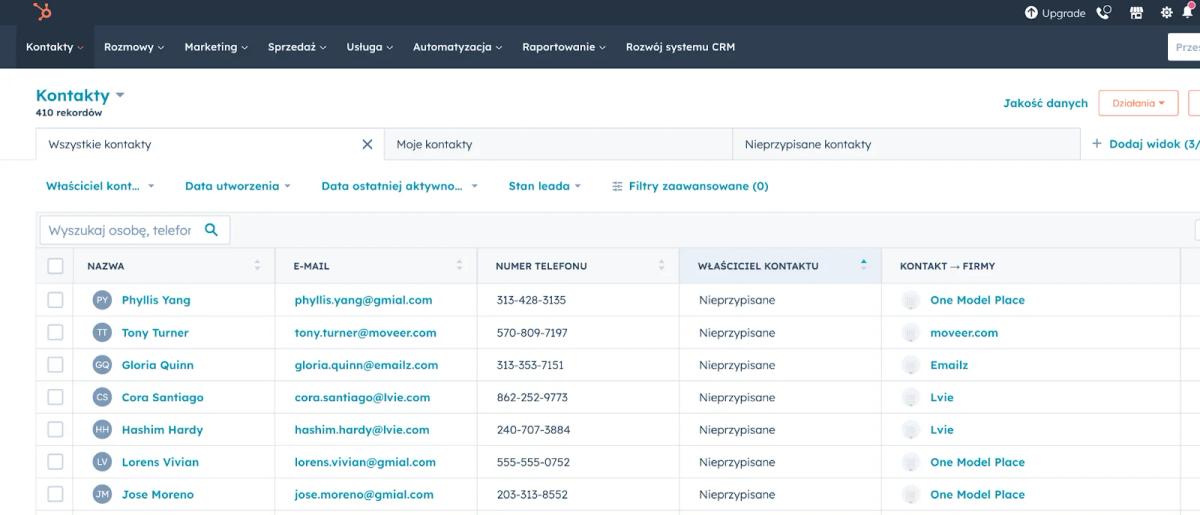The height and width of the screenshot is (515, 1200).
Task: Open the Działania actions dropdown
Action: (x=1138, y=103)
